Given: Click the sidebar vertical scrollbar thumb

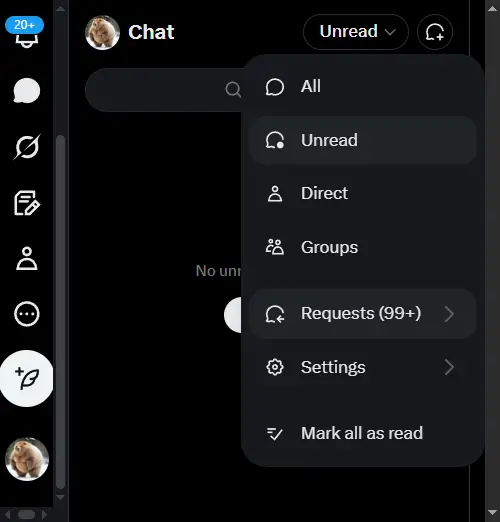Looking at the screenshot, I should 60,312.
